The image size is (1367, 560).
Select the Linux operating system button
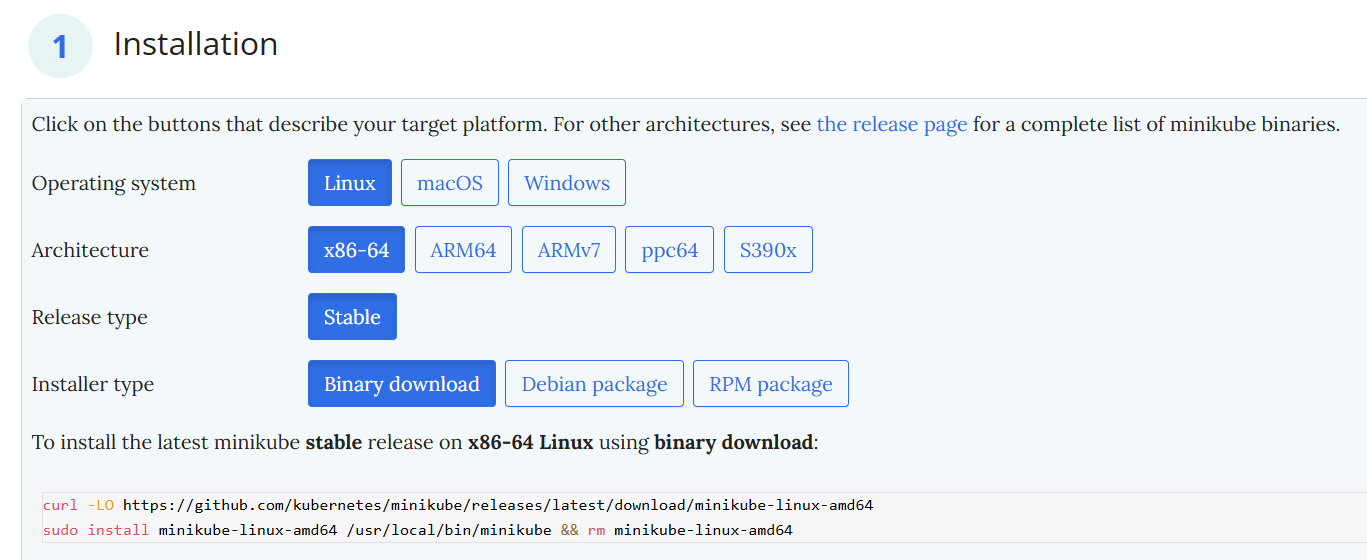click(x=350, y=183)
